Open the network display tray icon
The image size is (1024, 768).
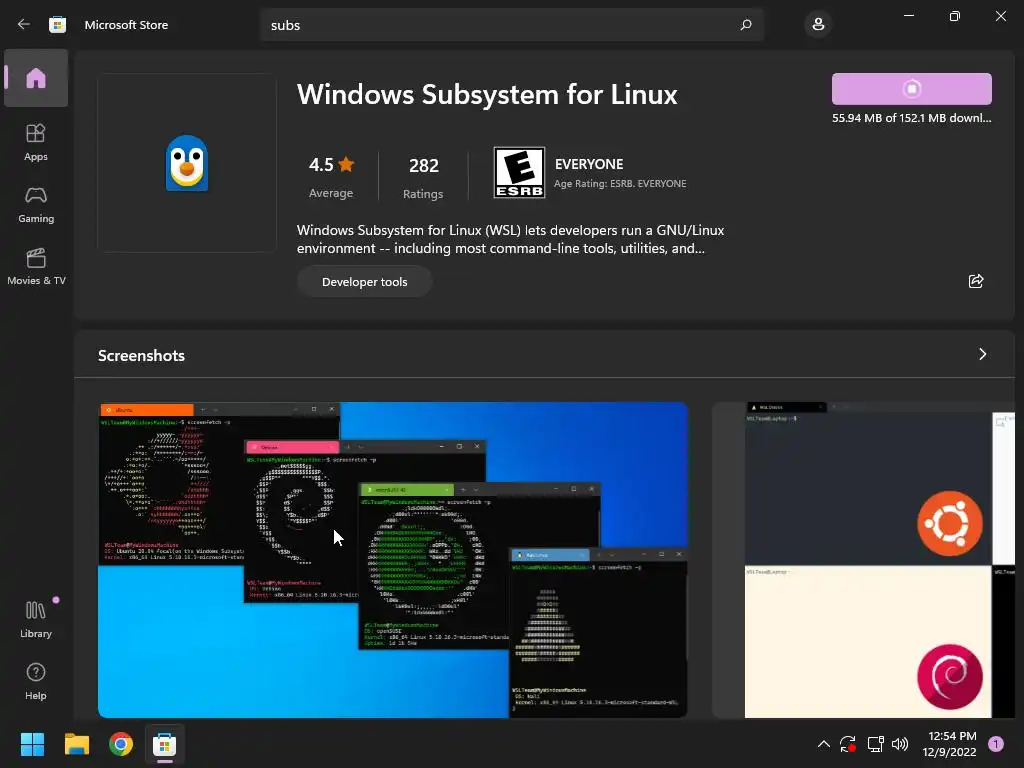875,744
